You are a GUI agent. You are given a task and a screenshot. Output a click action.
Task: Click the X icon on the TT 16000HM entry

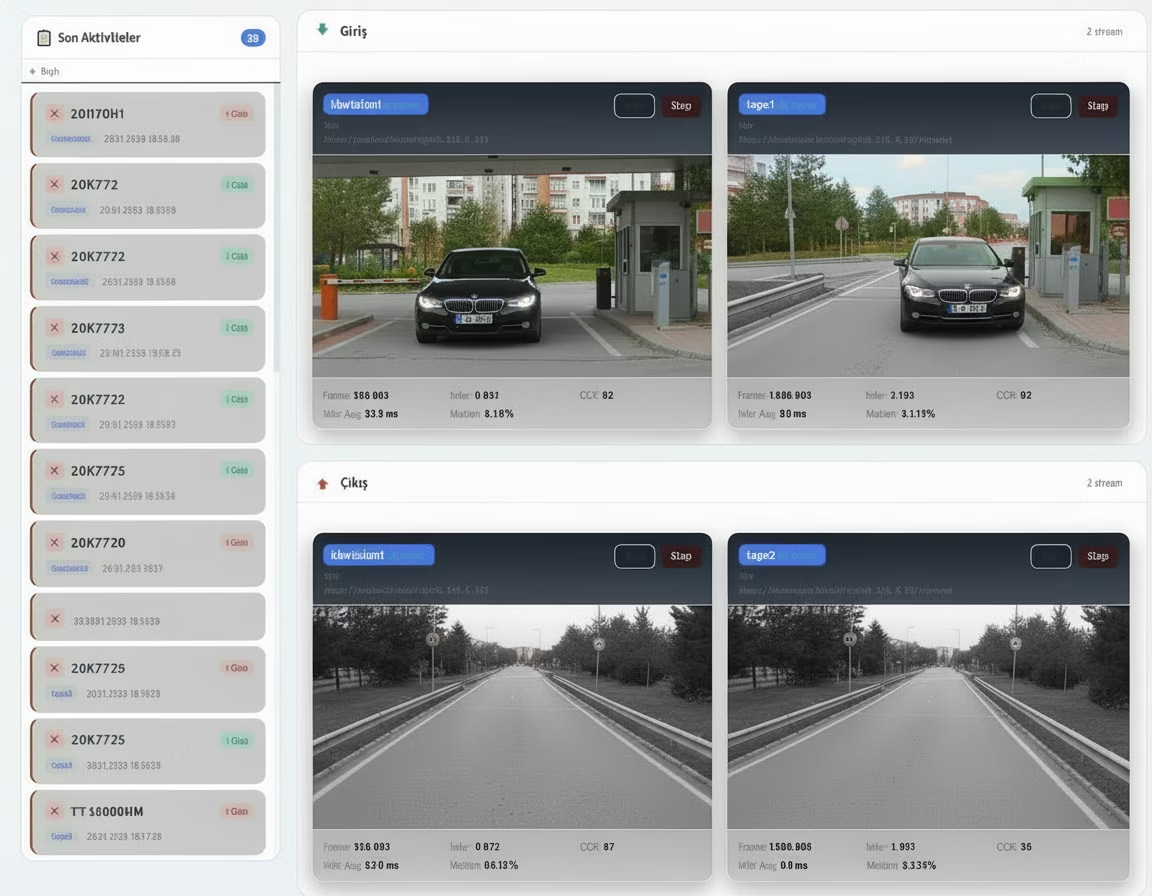[x=55, y=811]
